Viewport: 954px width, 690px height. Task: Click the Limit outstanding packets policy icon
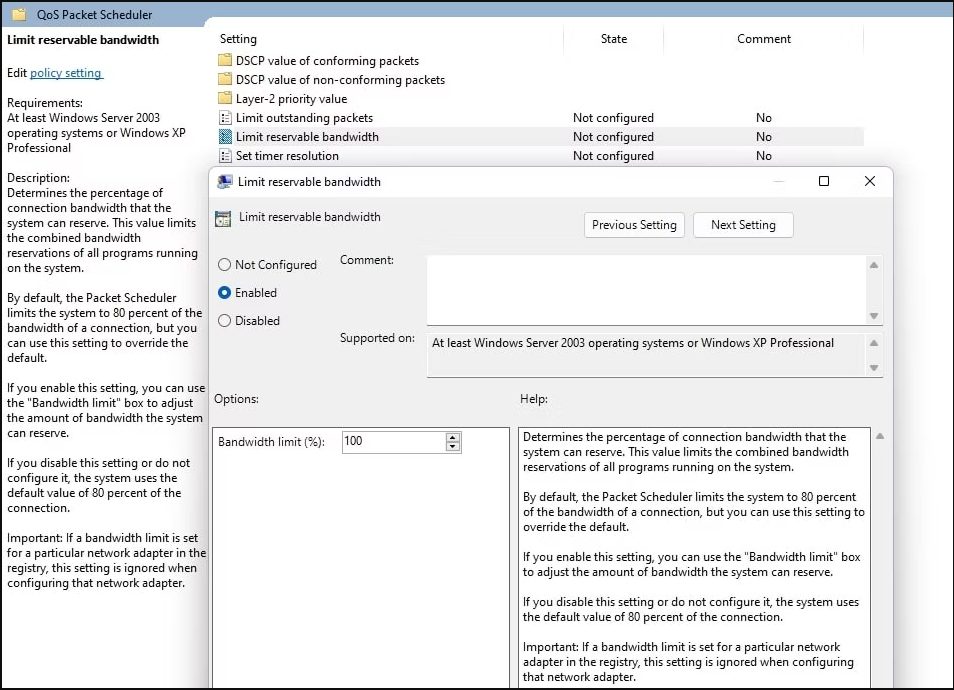pos(225,117)
